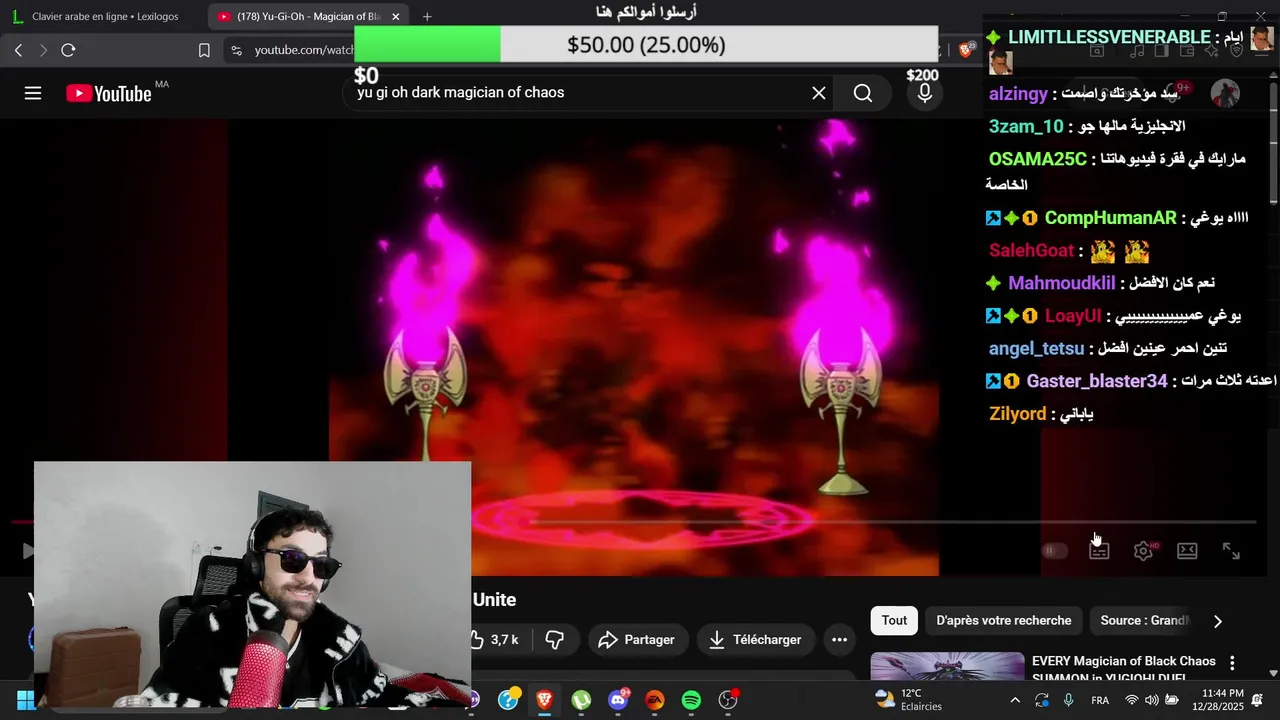Click chat username Gaster_blaster34
This screenshot has height=720, width=1280.
(1097, 381)
